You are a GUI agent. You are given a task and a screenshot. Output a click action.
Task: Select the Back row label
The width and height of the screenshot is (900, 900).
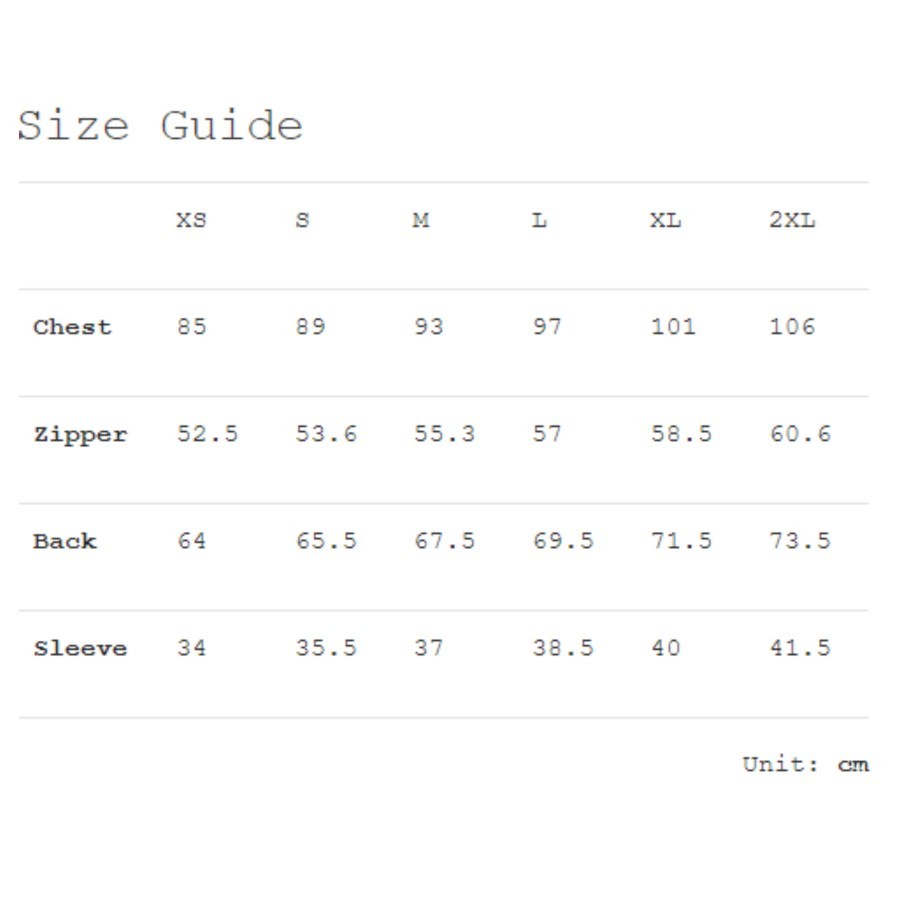click(x=65, y=541)
